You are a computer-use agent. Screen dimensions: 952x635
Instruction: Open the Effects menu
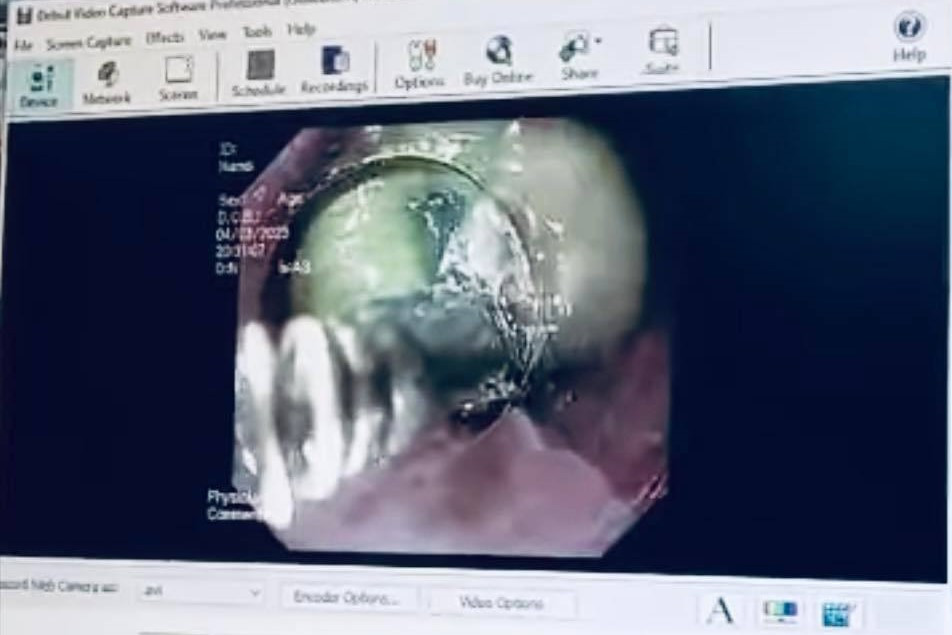(164, 38)
